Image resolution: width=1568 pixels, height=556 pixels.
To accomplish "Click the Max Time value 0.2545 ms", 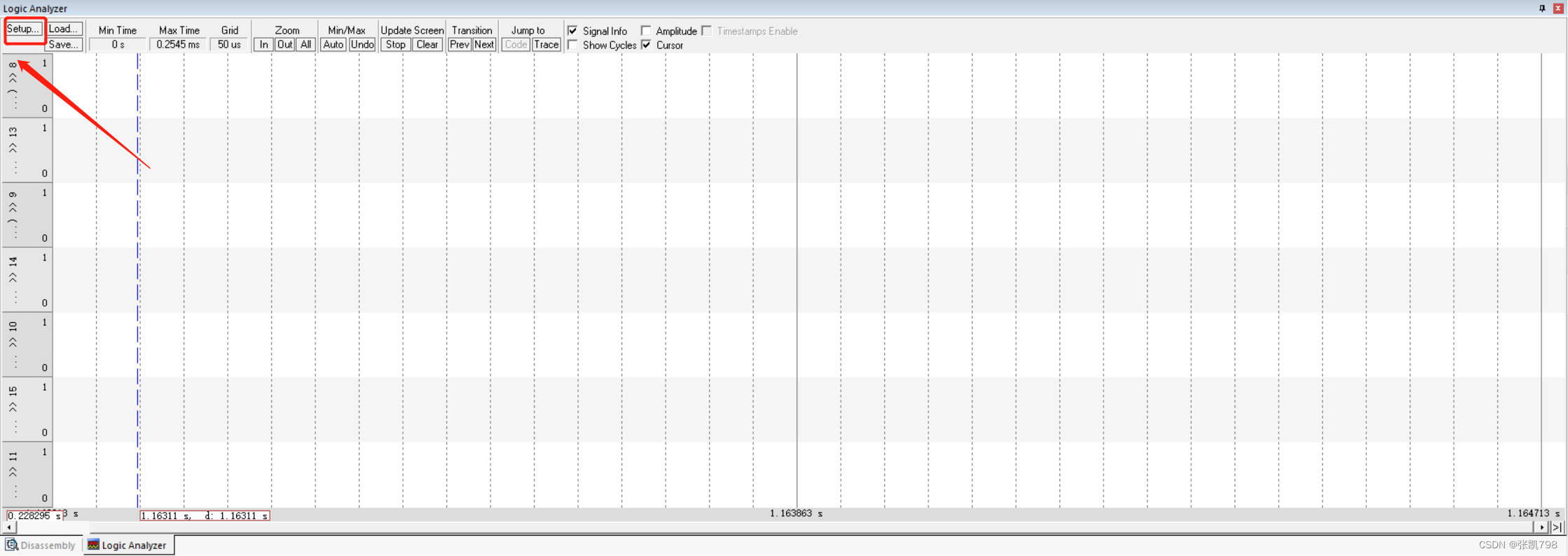I will [178, 45].
